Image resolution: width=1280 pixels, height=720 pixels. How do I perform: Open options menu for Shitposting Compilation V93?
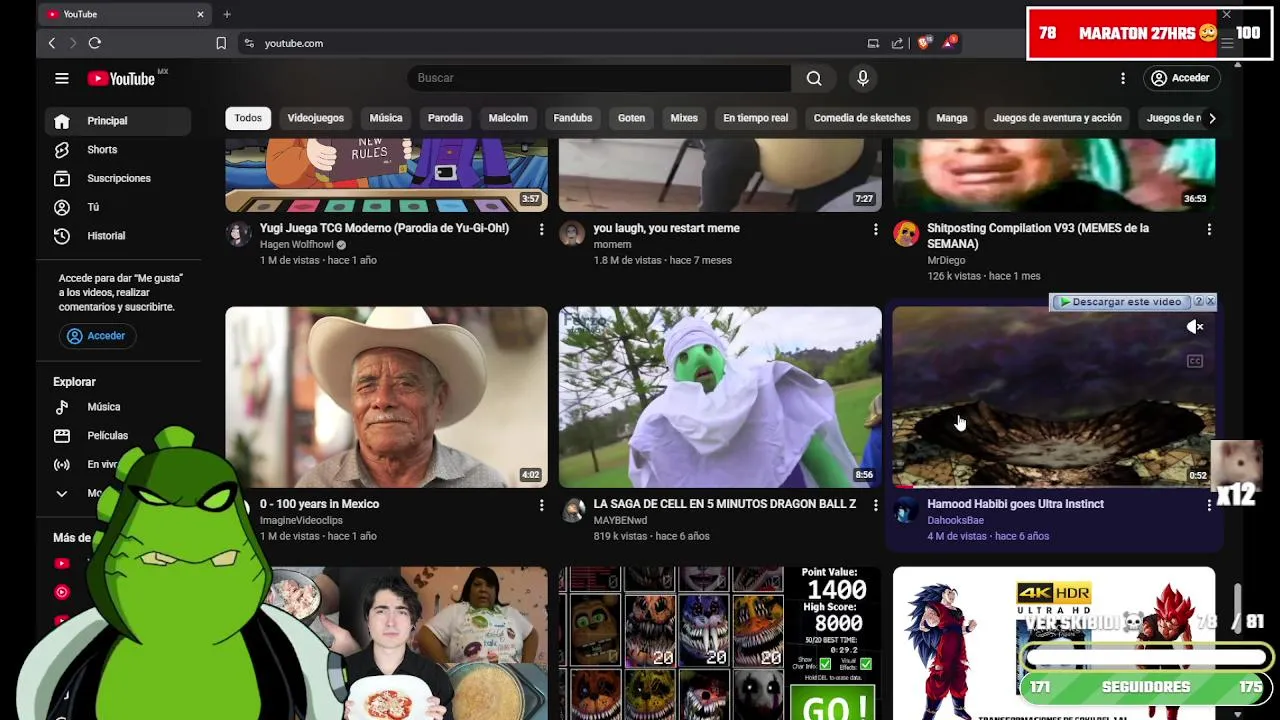1209,230
